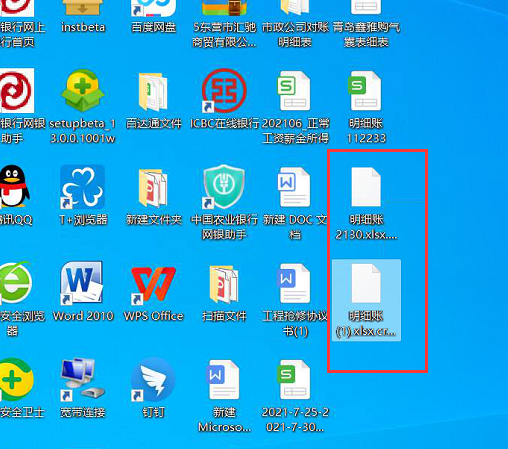Screen dimensions: 508x449
Task: Select the 东营市汇驰商贸有限公司 file icon
Action: click(x=224, y=8)
